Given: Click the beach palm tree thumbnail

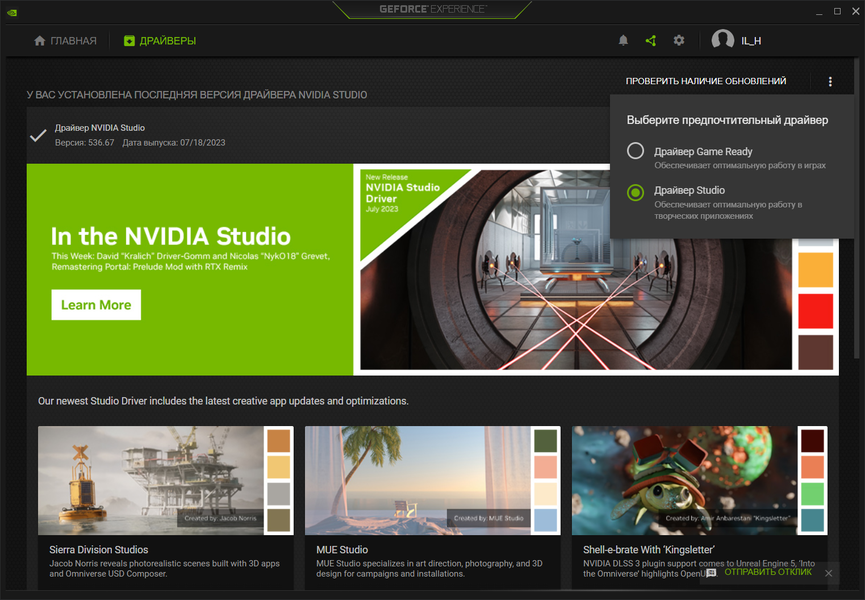Looking at the screenshot, I should point(418,480).
